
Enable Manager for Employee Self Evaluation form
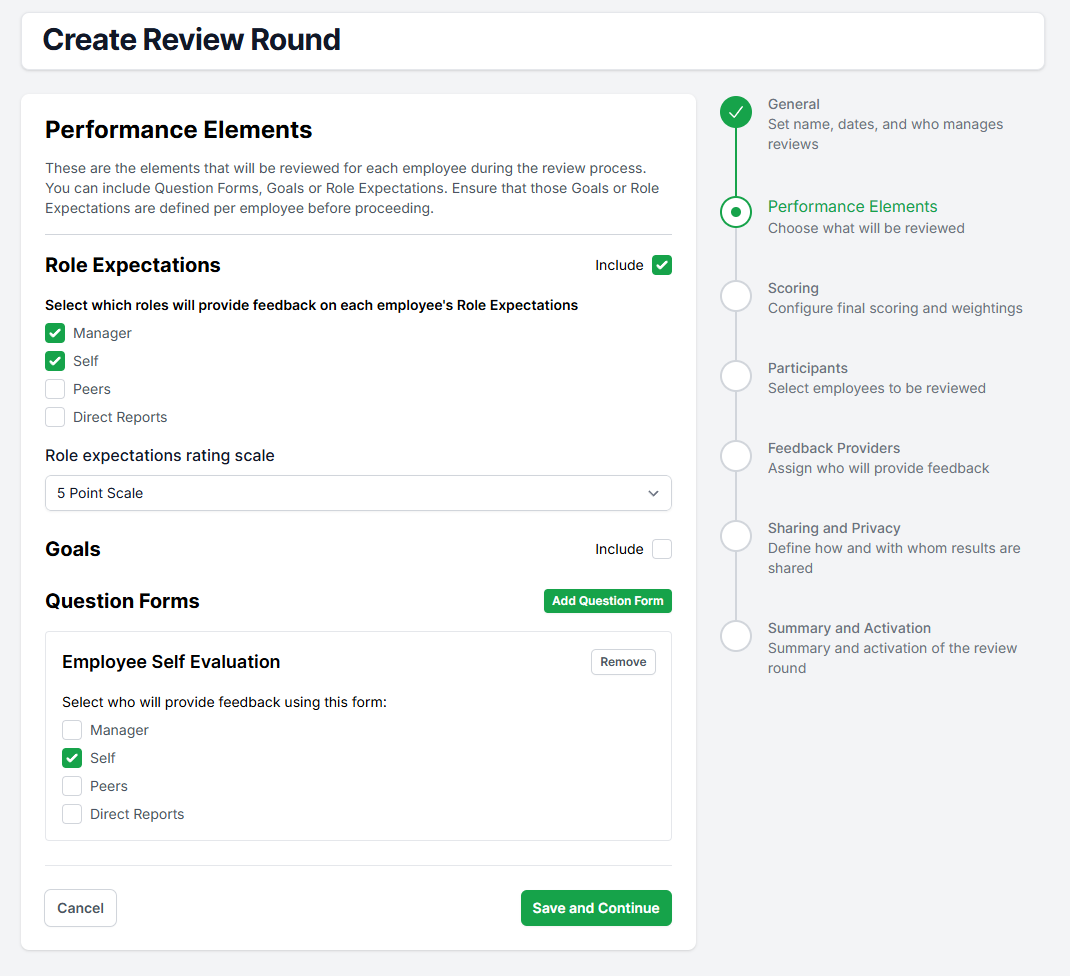[72, 730]
